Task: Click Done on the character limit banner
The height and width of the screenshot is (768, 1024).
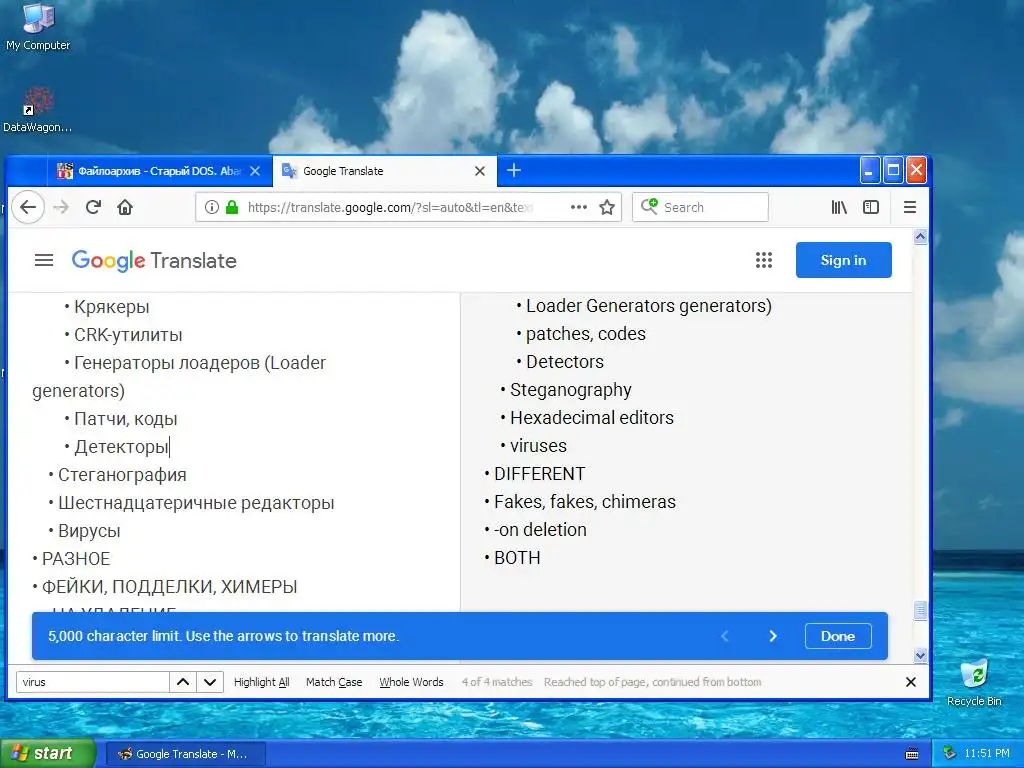Action: point(838,636)
